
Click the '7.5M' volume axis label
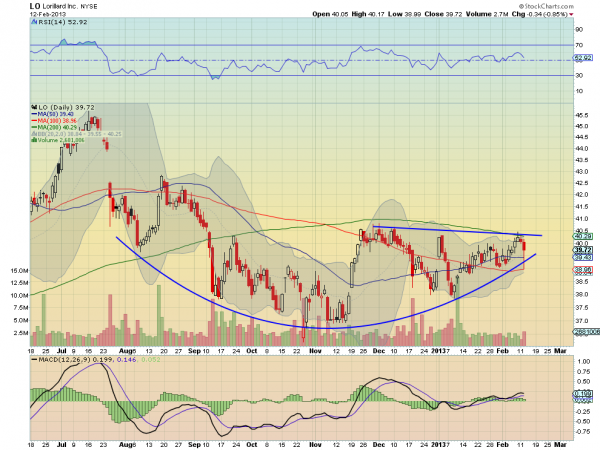21,308
